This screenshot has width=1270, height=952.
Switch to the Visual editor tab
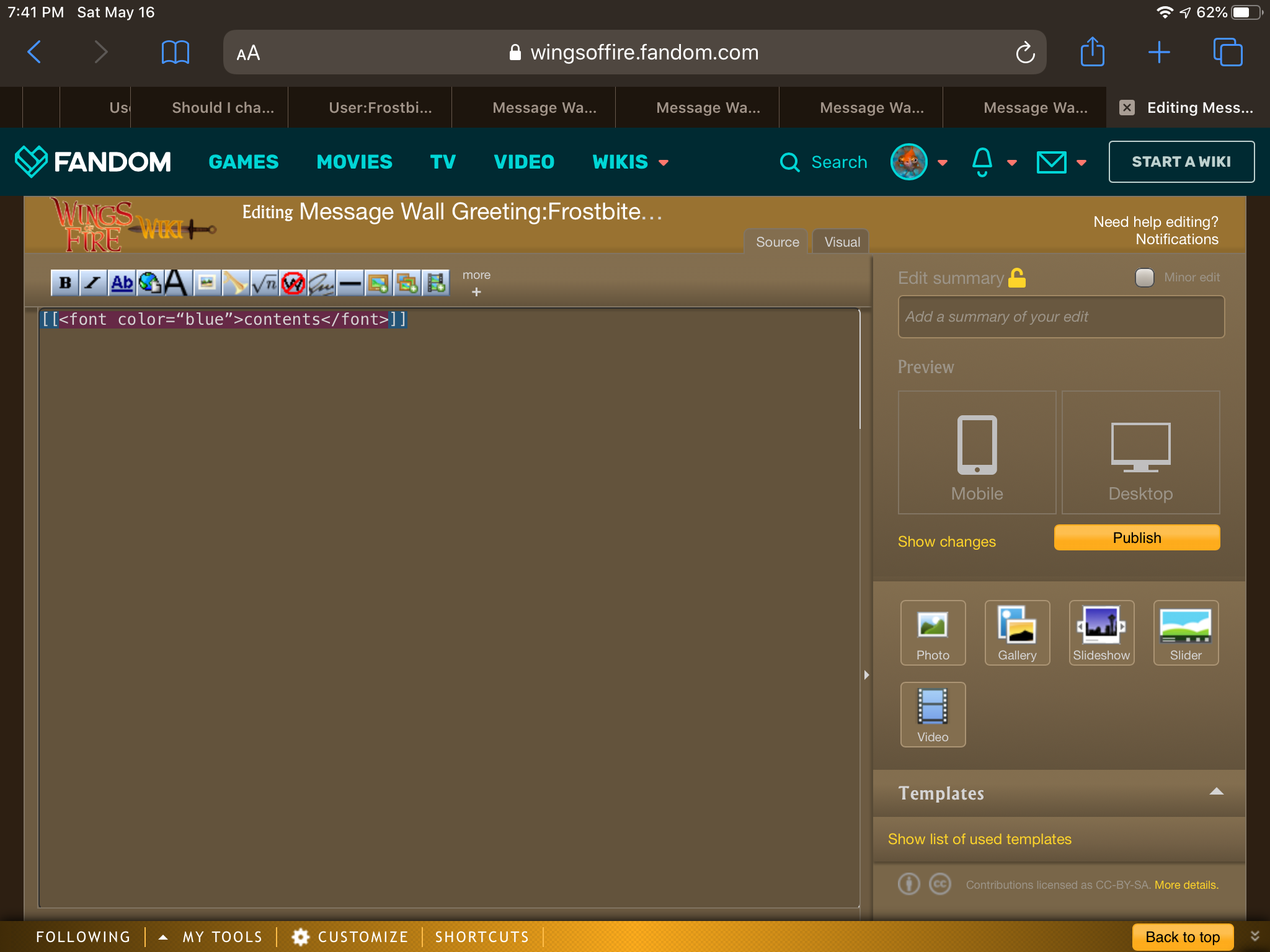click(841, 242)
